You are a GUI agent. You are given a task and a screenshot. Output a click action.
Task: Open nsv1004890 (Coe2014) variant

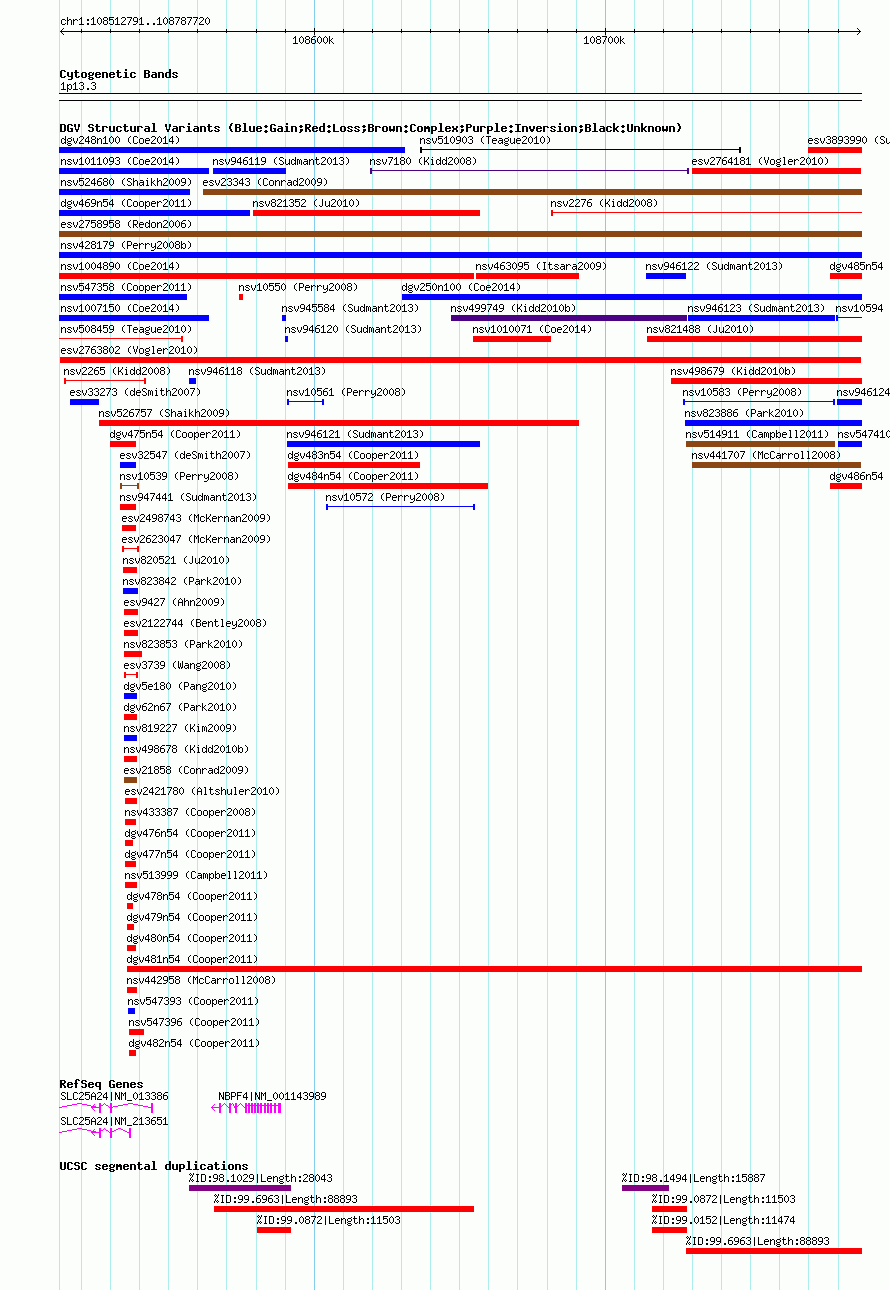click(x=120, y=267)
